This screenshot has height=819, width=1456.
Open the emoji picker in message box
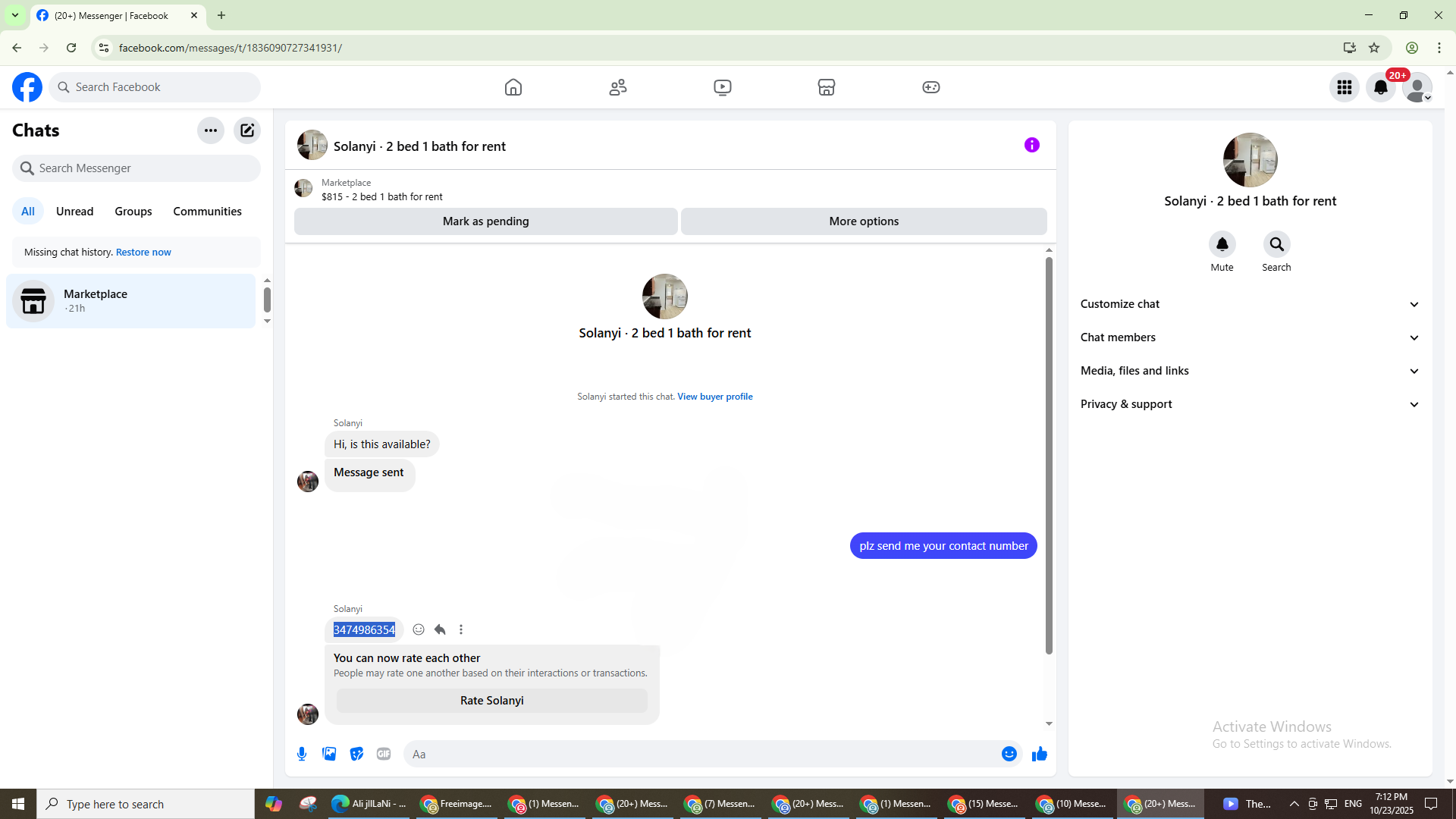point(1009,754)
